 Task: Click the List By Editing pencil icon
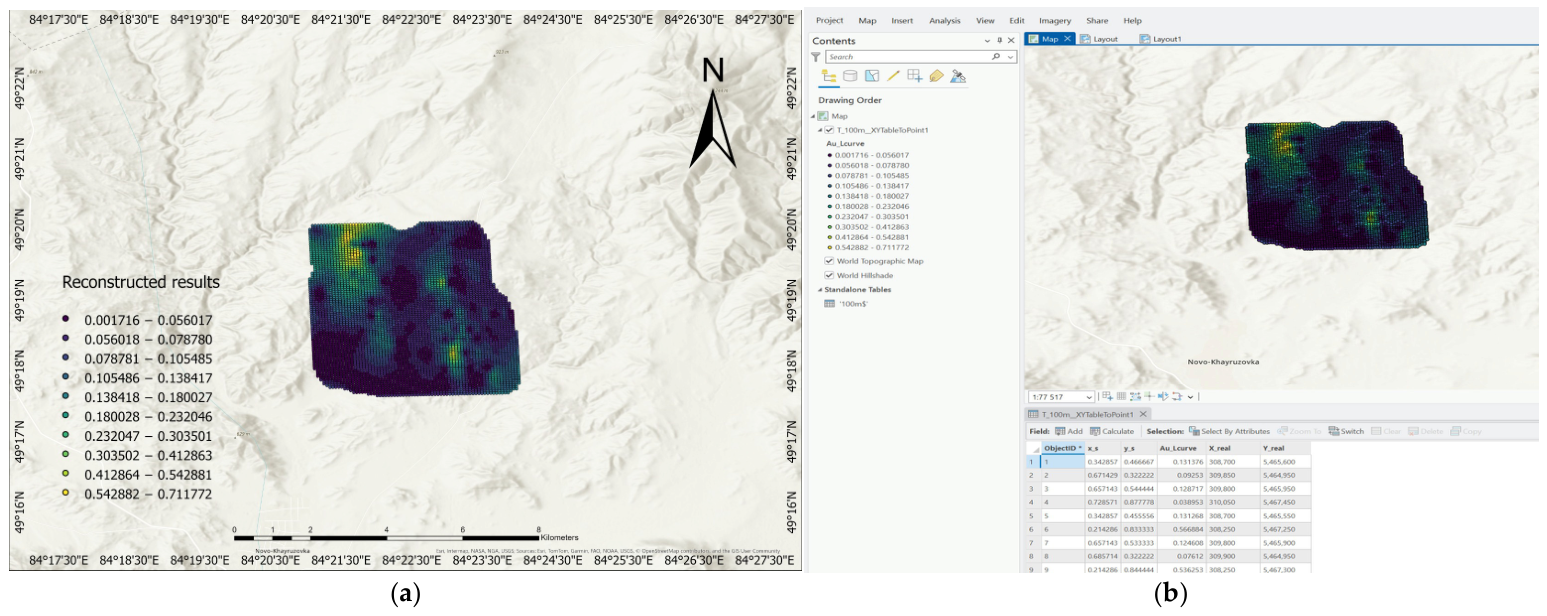coord(893,76)
